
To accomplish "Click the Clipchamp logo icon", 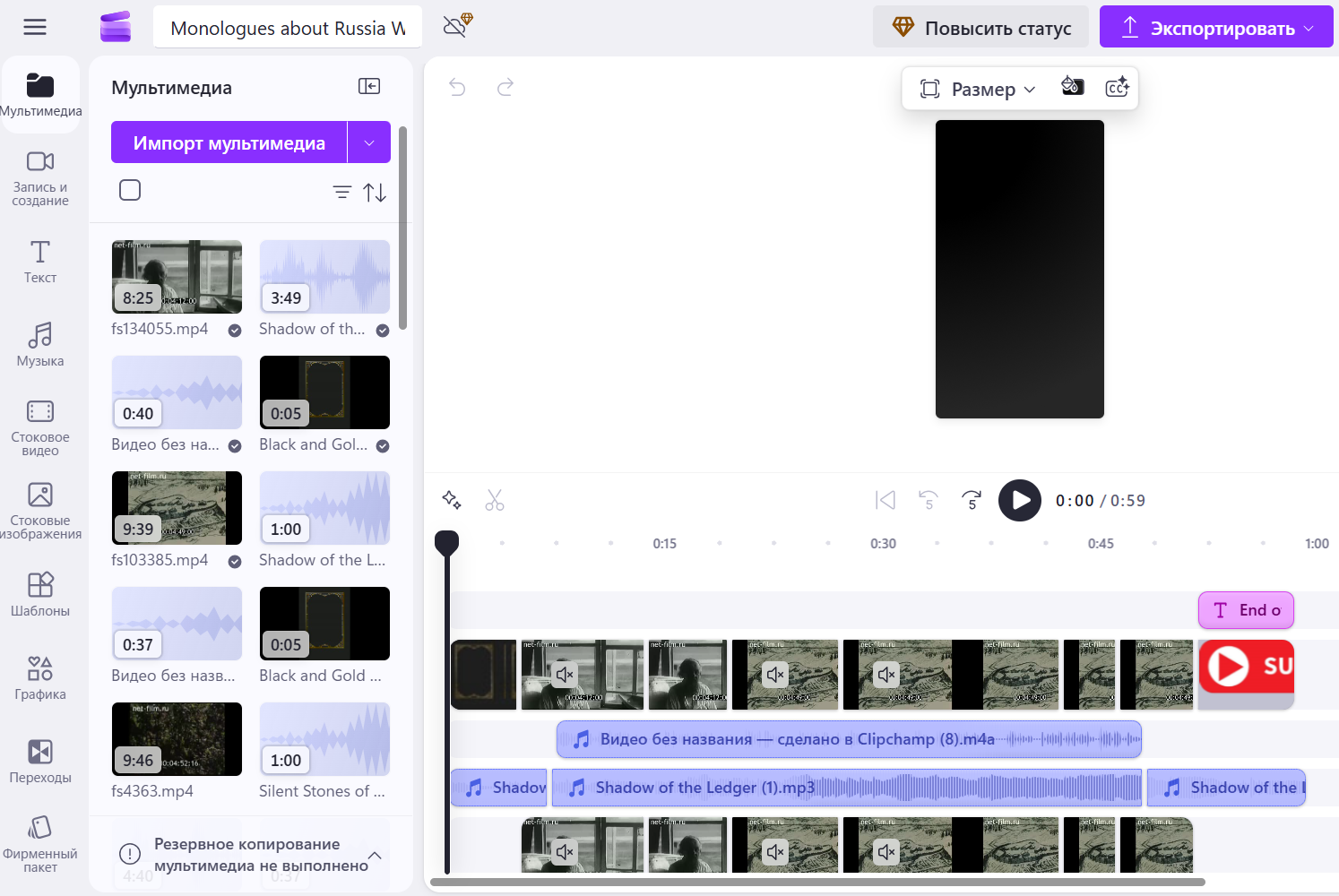I will 116,27.
